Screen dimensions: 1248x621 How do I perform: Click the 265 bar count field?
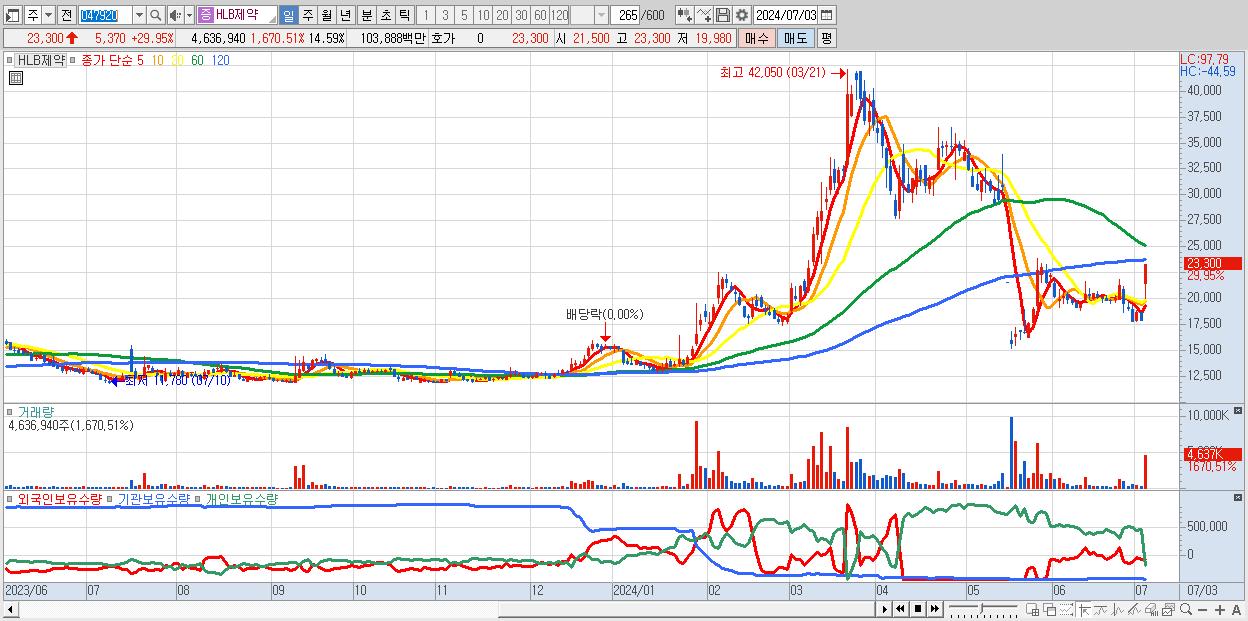625,15
